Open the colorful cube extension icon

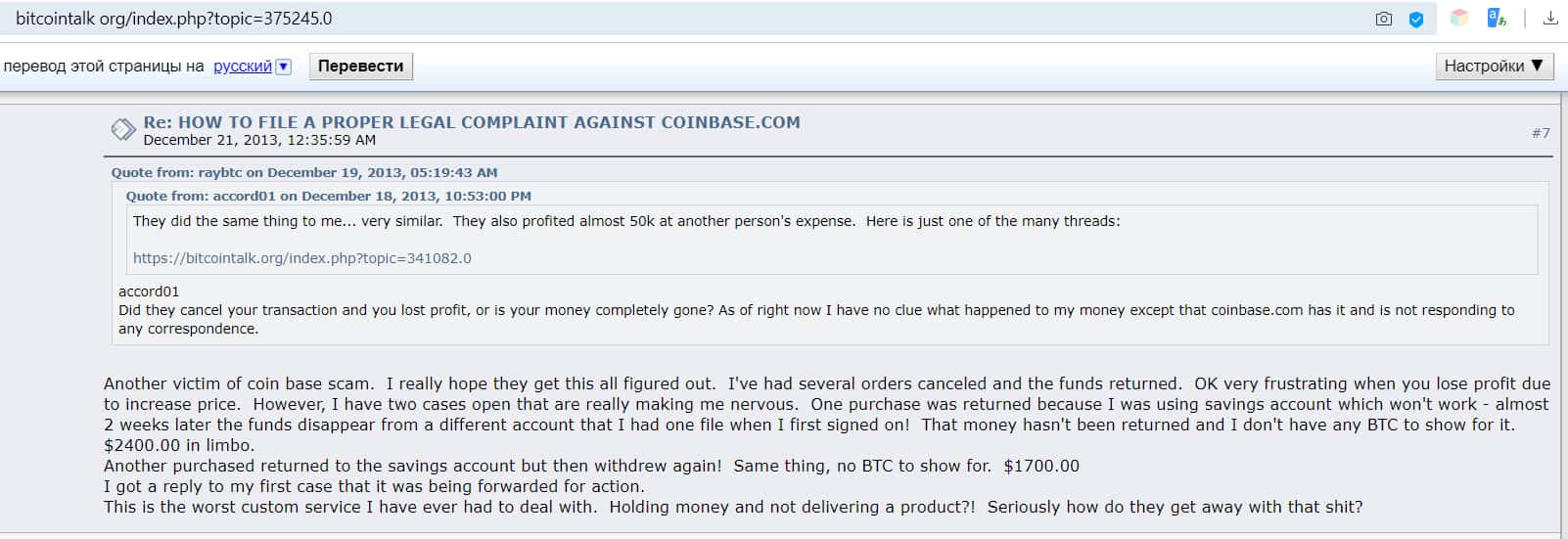[x=1459, y=18]
